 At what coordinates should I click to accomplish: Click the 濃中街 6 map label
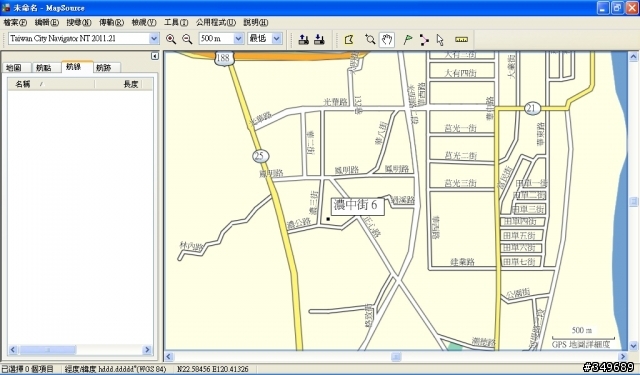[357, 205]
